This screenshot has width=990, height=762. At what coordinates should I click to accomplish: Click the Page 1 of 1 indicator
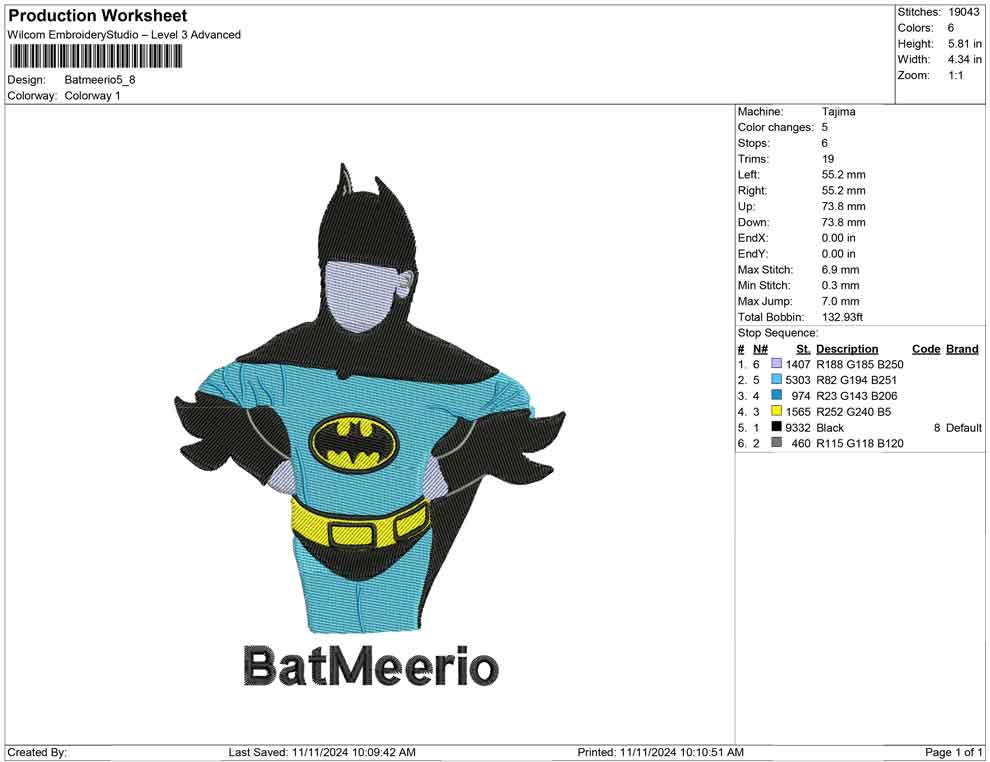(953, 752)
